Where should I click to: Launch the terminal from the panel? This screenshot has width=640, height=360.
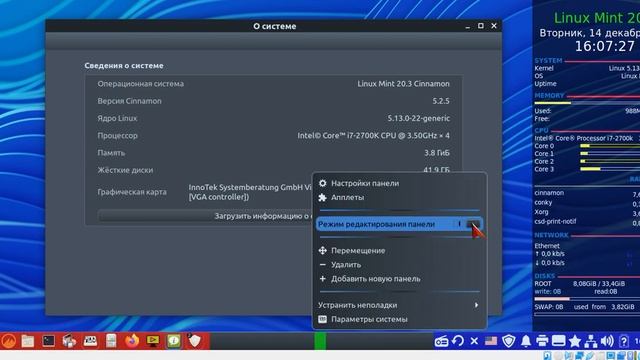coord(49,341)
